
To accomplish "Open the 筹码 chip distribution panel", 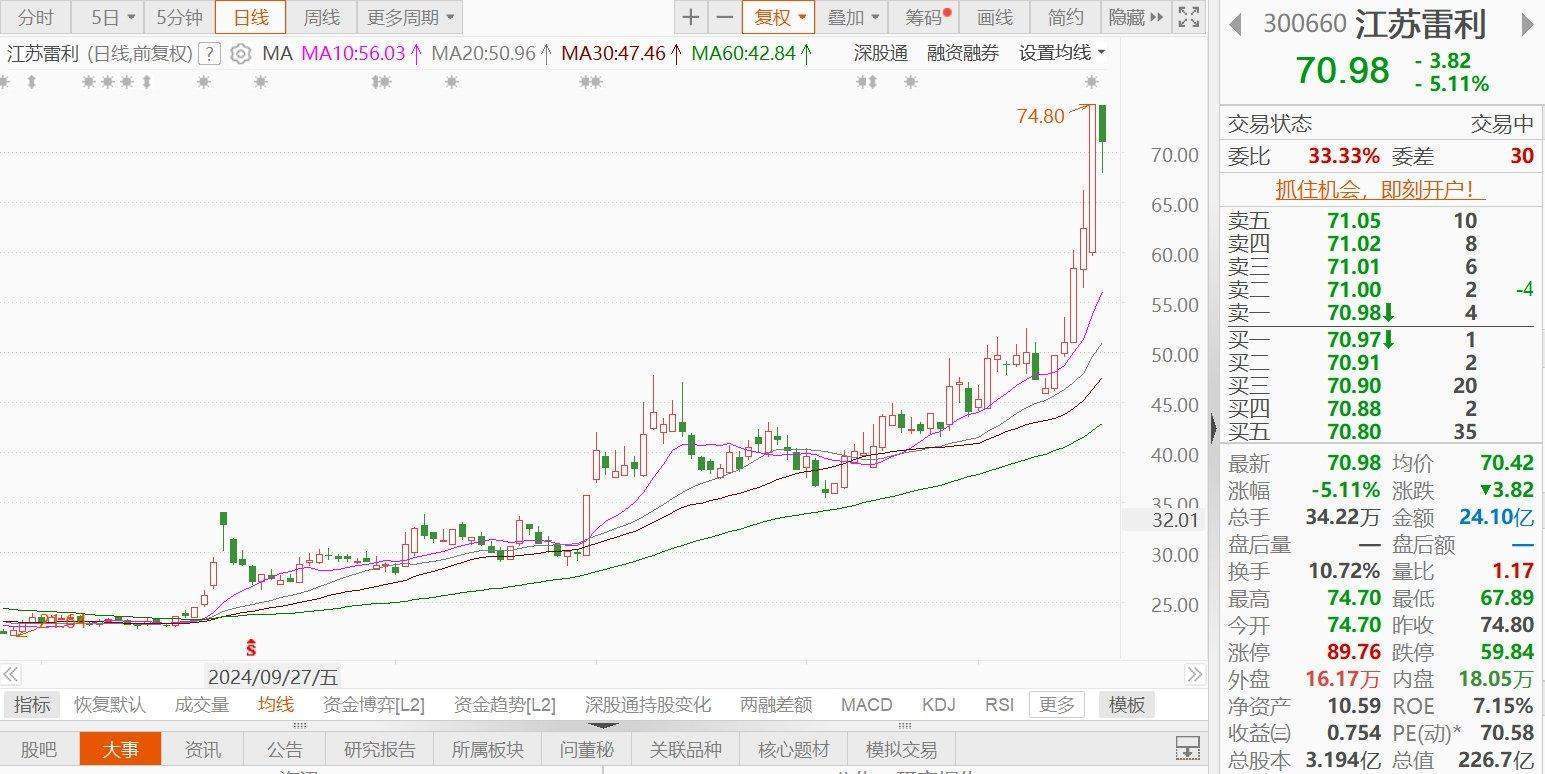I will click(925, 17).
